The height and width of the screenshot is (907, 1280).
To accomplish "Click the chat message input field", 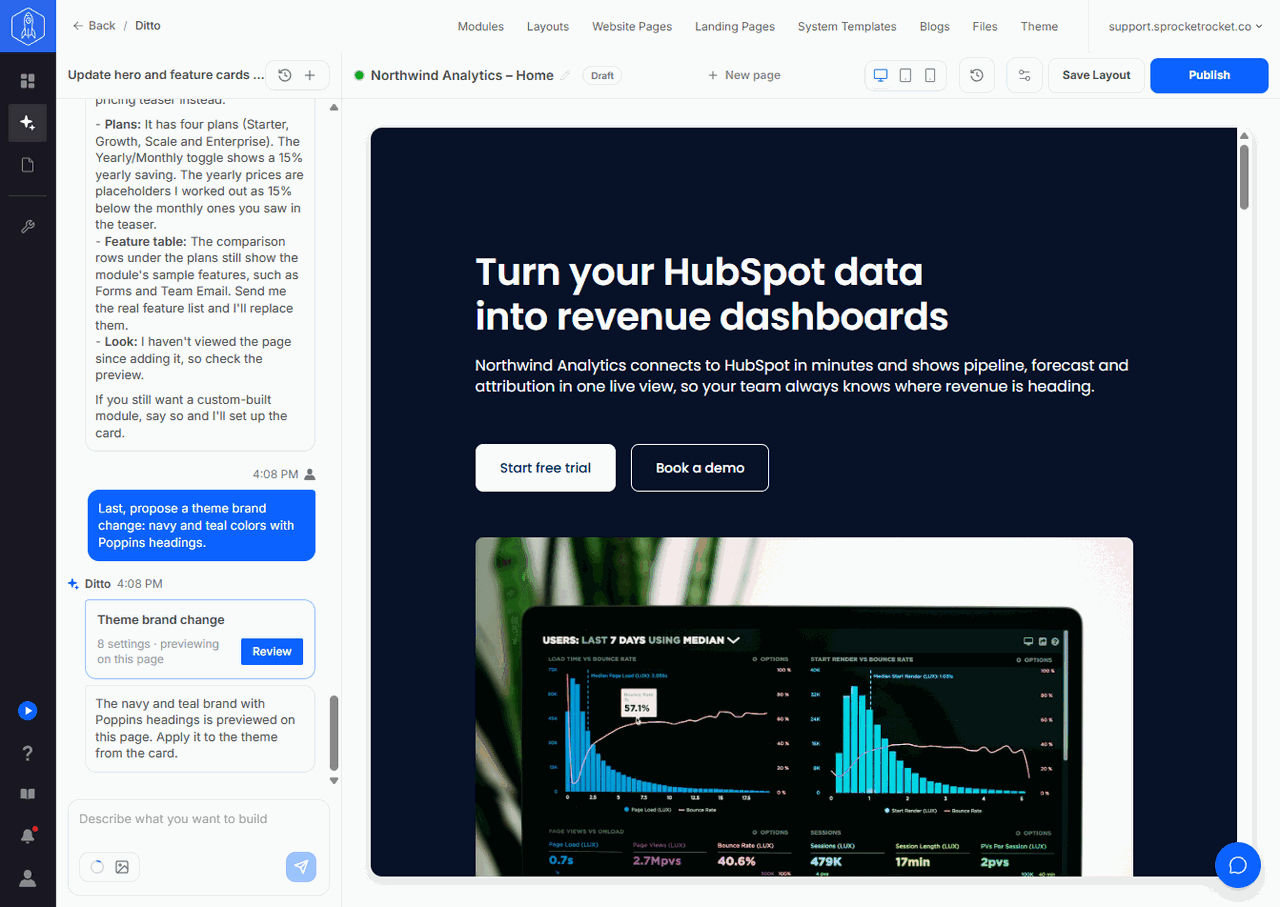I will pos(198,819).
